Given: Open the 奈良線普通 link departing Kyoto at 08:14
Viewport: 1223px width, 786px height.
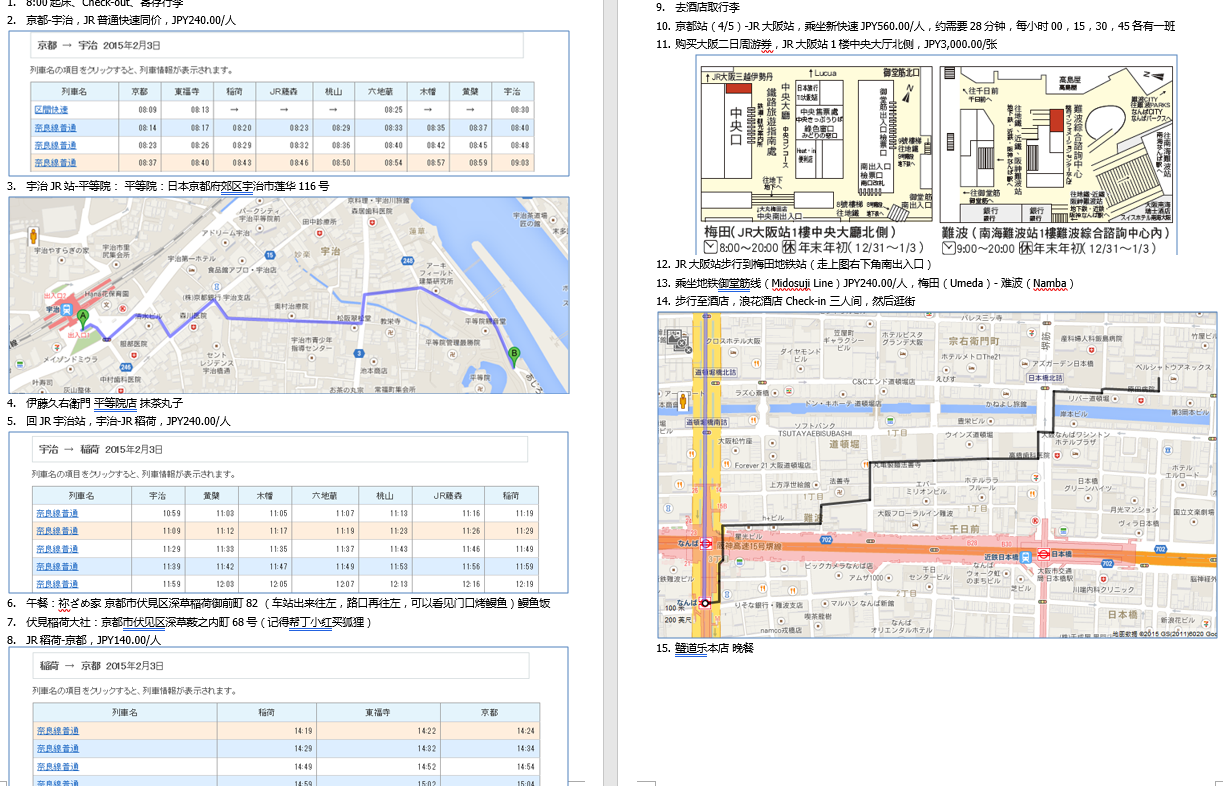Looking at the screenshot, I should [x=55, y=128].
